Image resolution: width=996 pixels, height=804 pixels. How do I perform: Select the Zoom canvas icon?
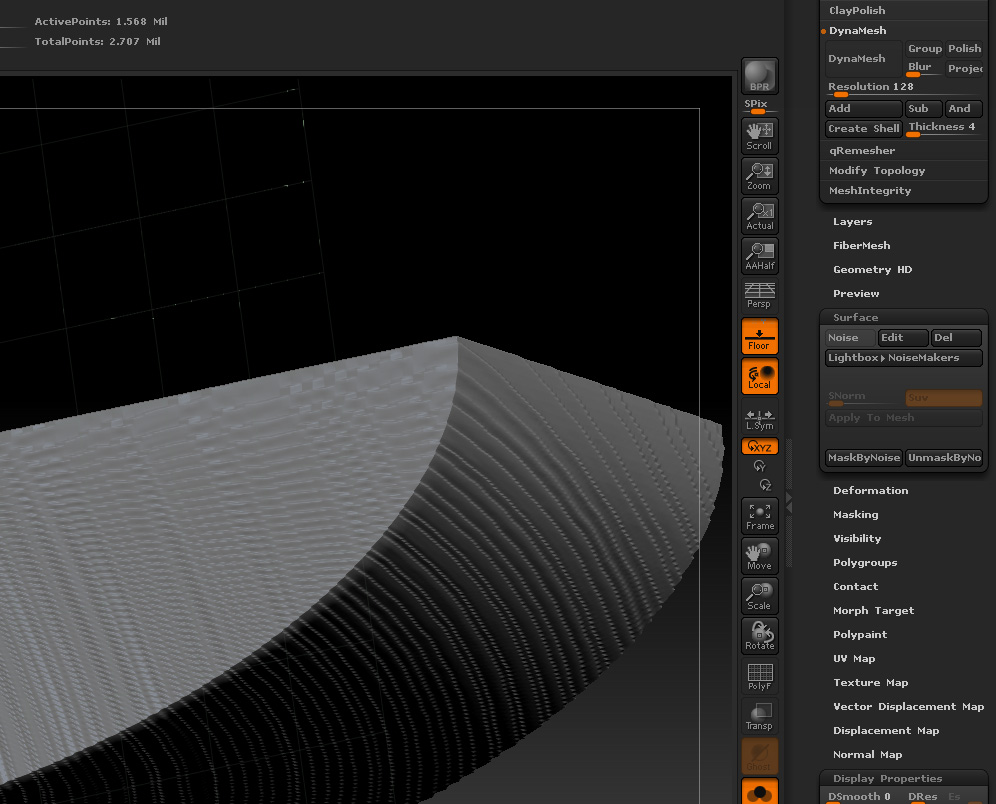pos(759,175)
